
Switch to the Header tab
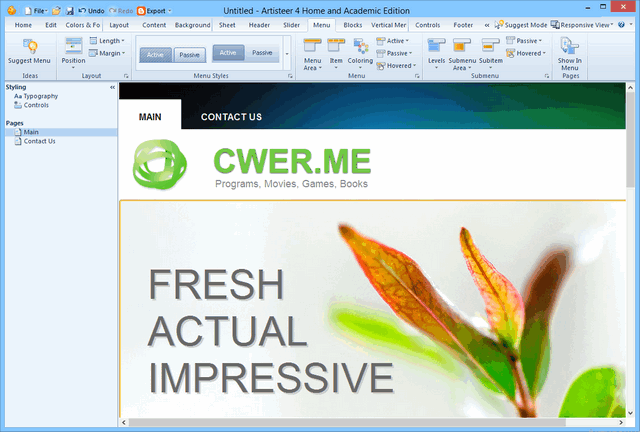point(259,25)
